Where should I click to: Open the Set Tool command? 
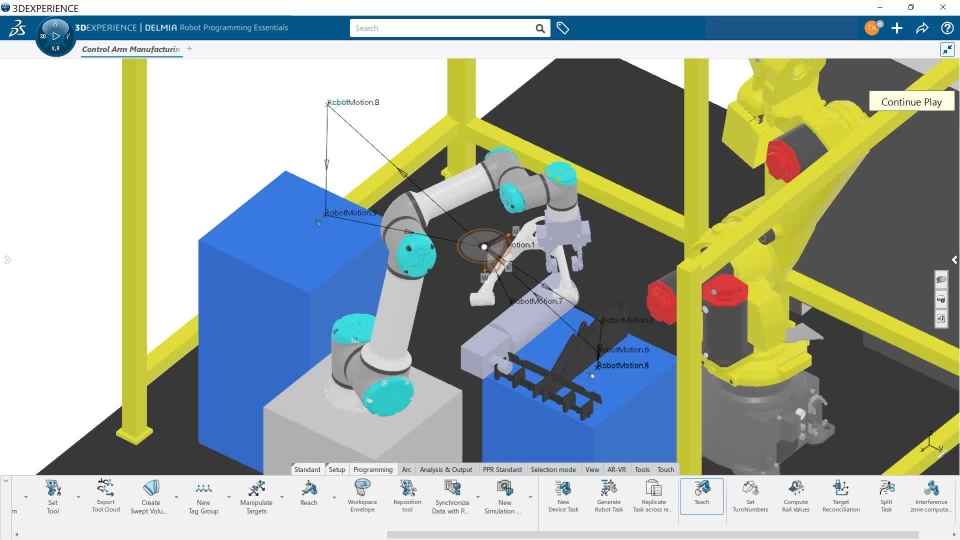pos(53,497)
